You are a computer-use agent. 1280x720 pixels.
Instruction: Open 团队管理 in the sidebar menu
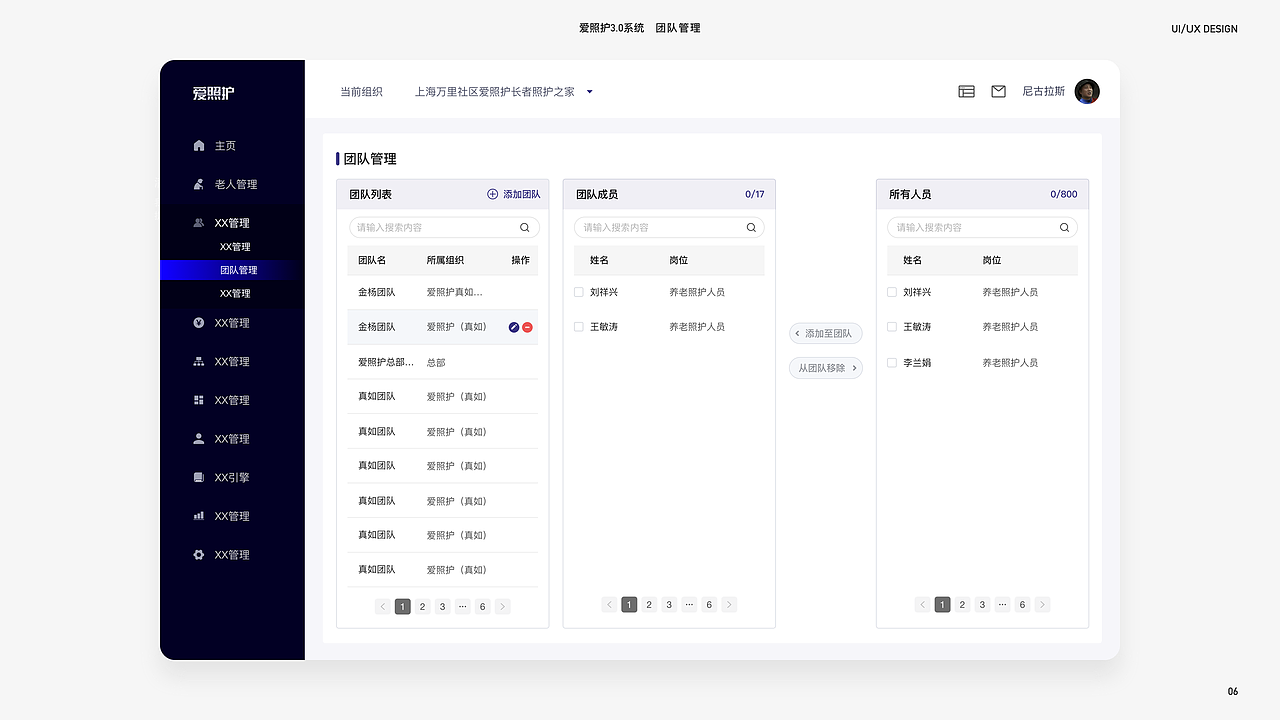point(237,269)
